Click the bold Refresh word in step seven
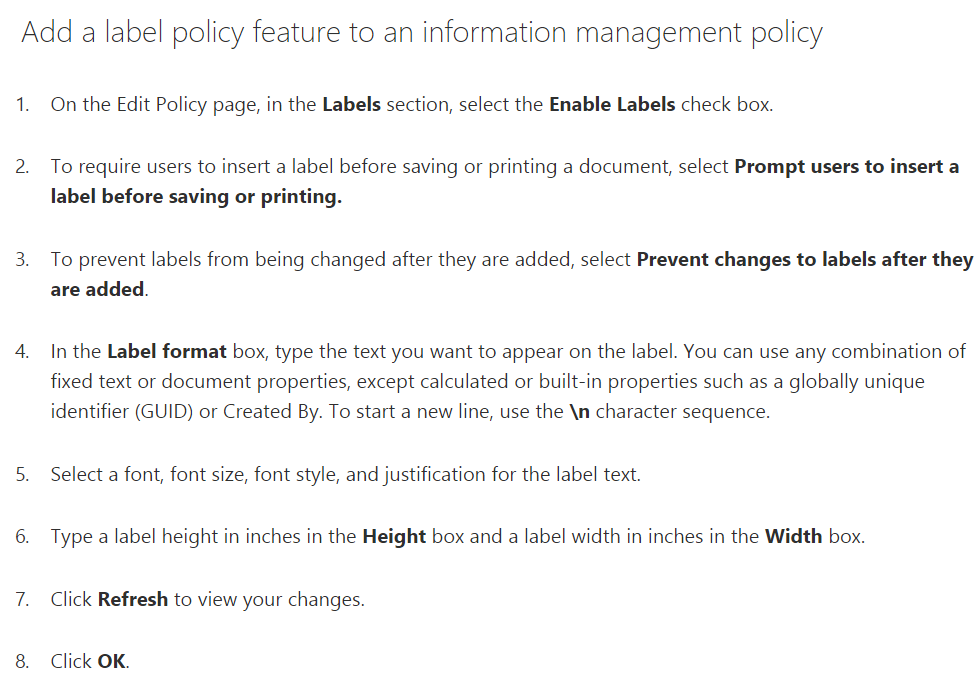The width and height of the screenshot is (979, 686). tap(133, 599)
